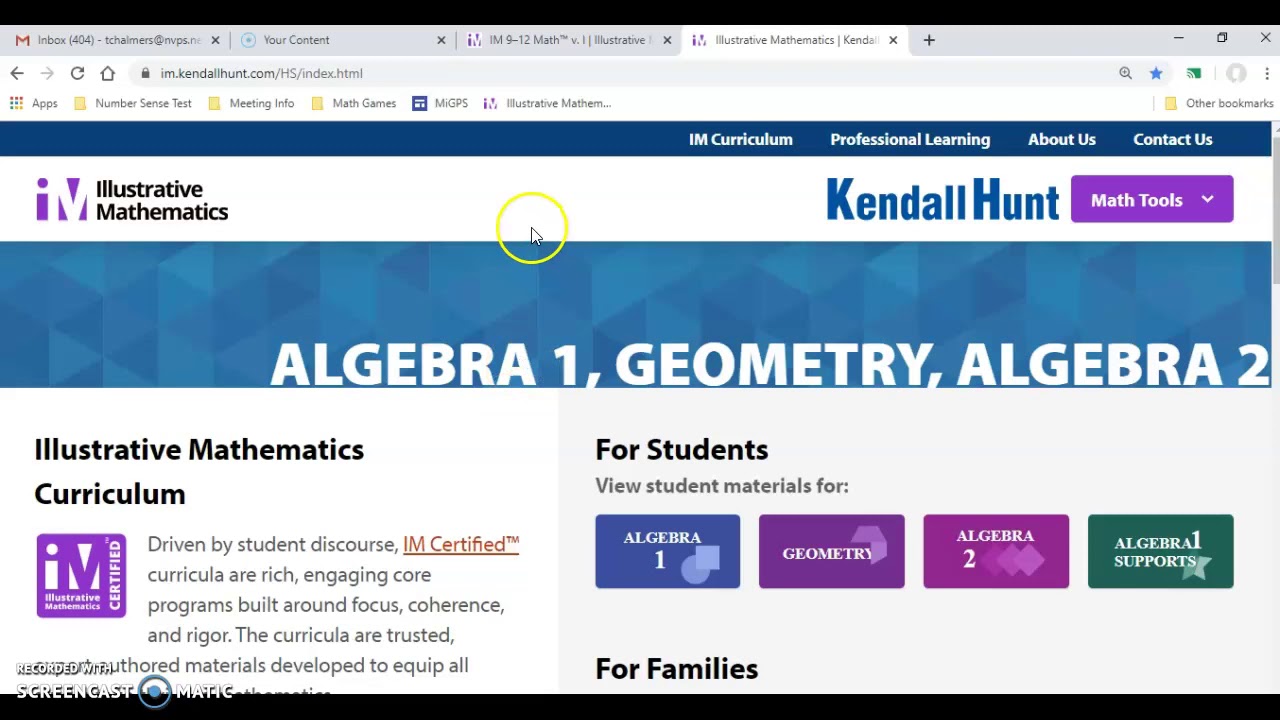Open a new browser tab with plus icon
Screen dimensions: 1280x720
929,40
